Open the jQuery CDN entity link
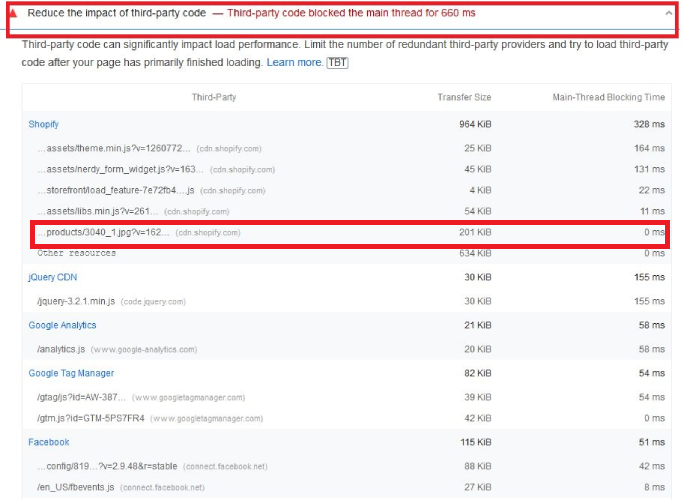Image resolution: width=684 pixels, height=500 pixels. tap(52, 277)
